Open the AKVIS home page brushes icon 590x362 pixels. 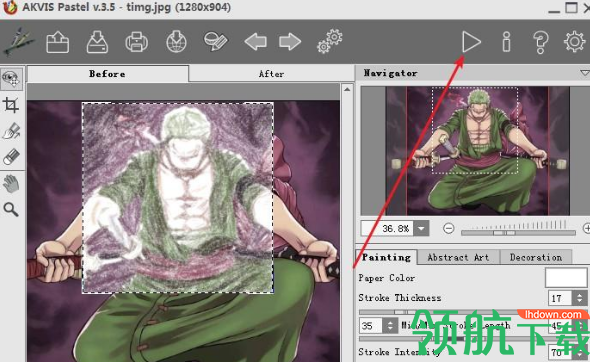tap(18, 41)
